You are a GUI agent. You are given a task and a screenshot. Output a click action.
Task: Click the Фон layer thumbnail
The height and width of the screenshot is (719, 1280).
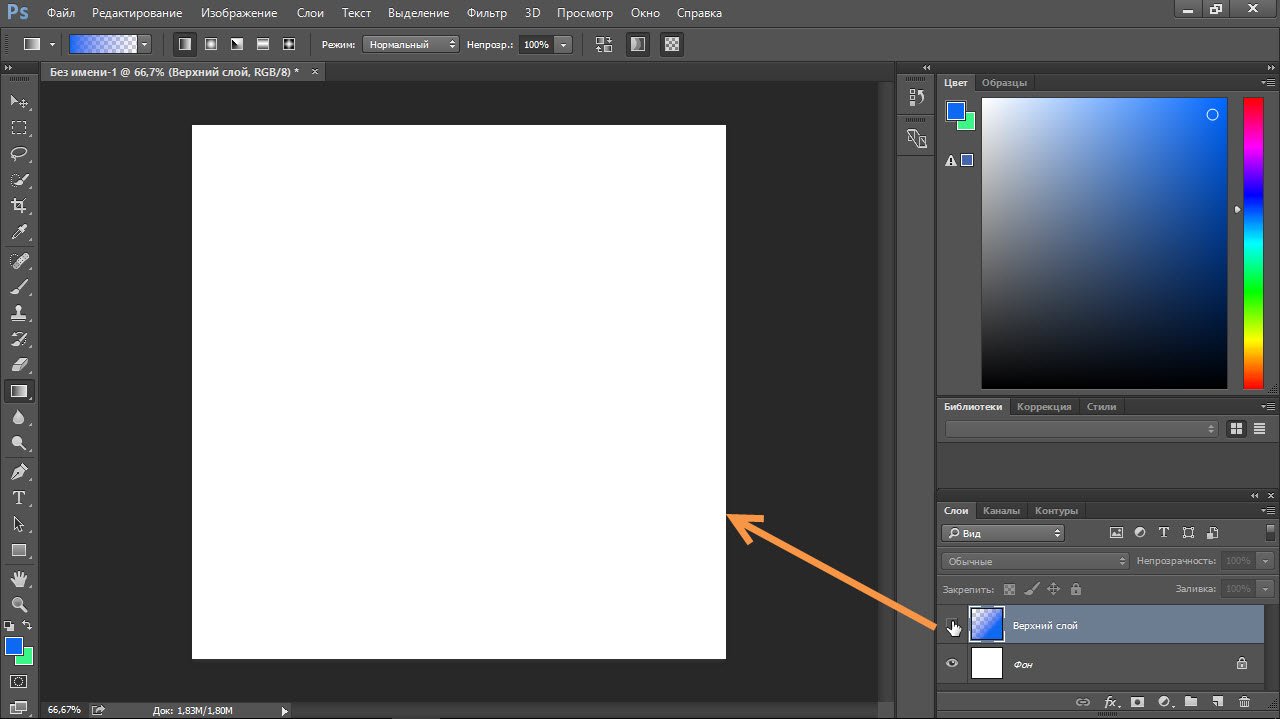[987, 664]
